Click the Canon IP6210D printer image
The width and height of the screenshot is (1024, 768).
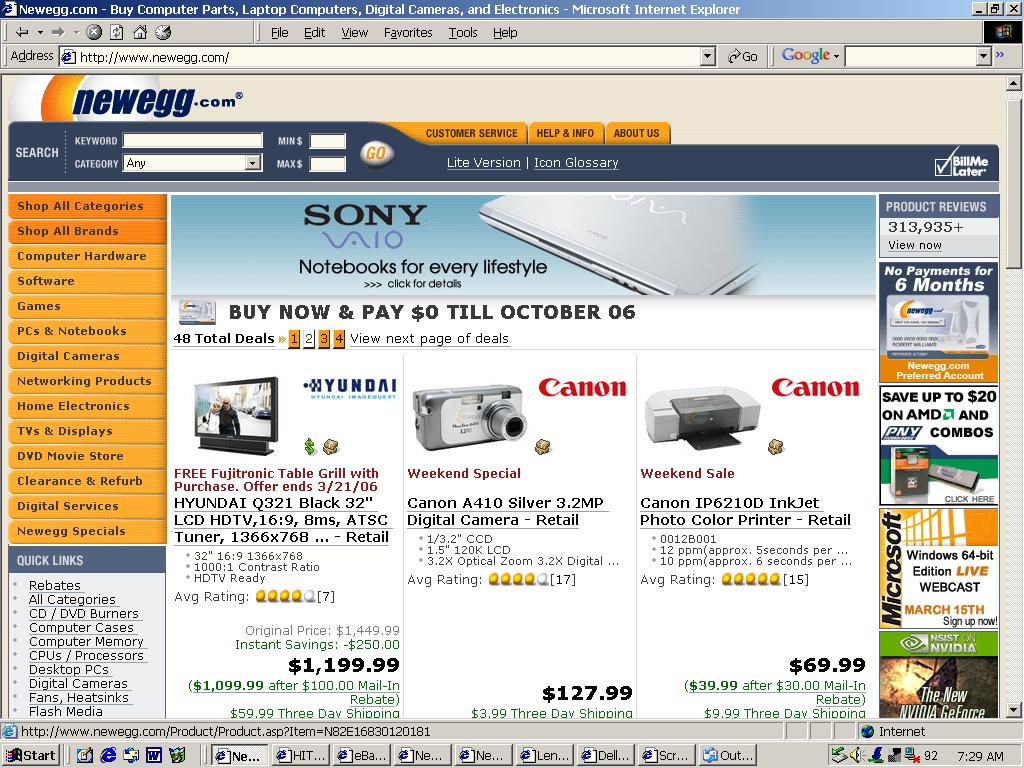[x=703, y=418]
